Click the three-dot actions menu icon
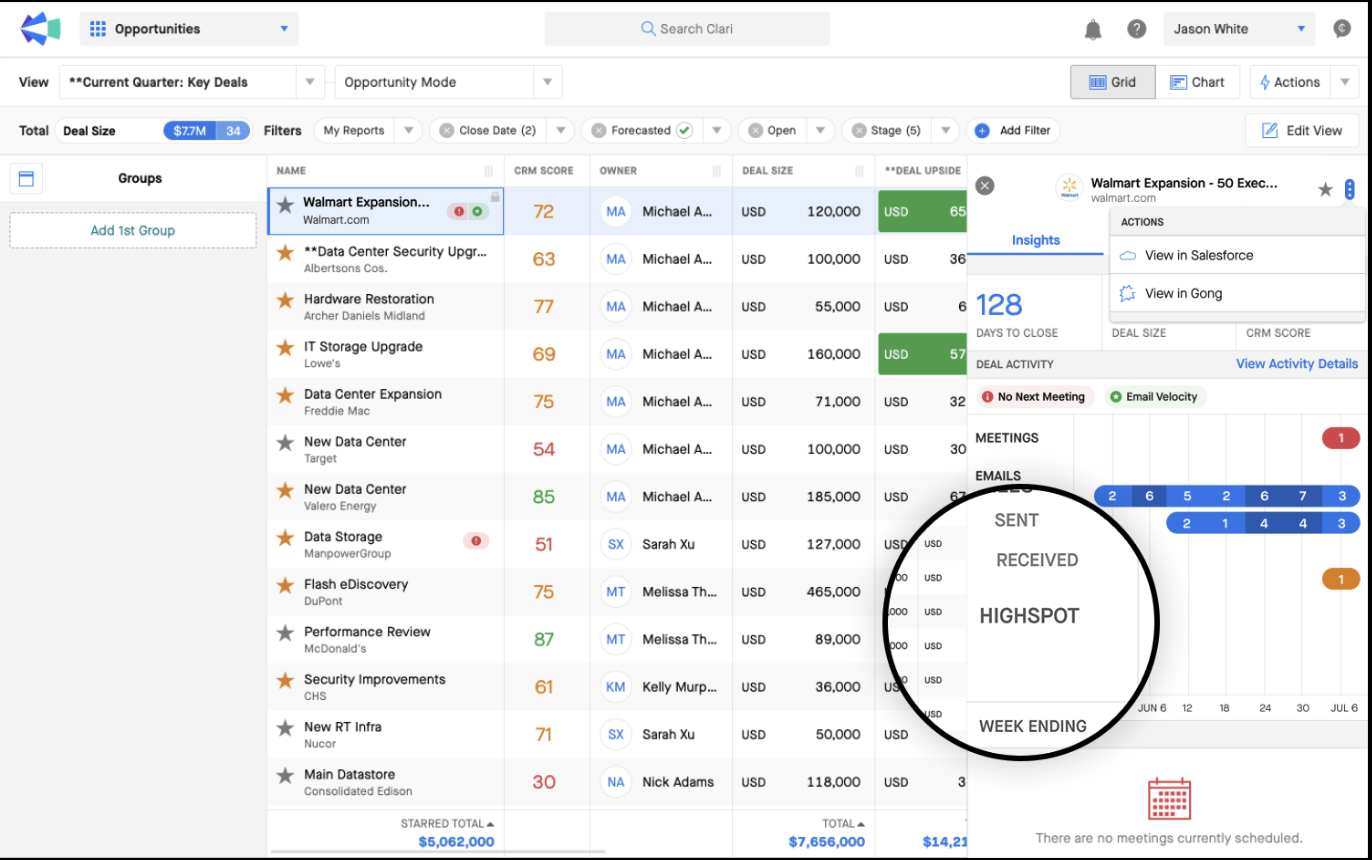 point(1350,189)
